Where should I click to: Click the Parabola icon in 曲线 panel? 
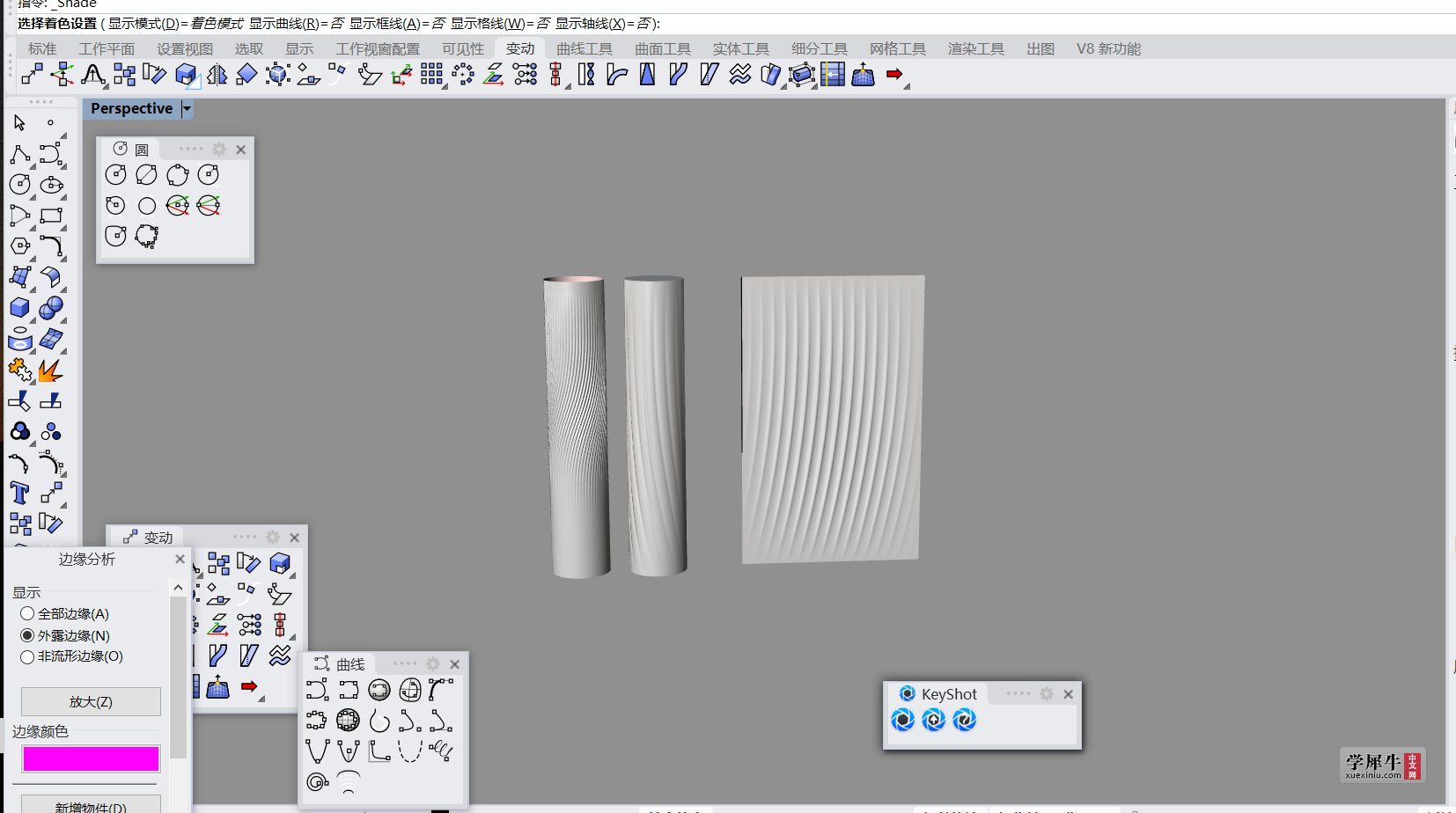(317, 751)
